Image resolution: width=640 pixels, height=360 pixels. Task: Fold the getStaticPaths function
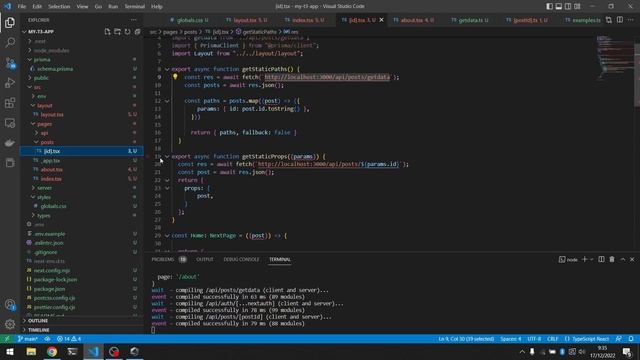pyautogui.click(x=167, y=69)
